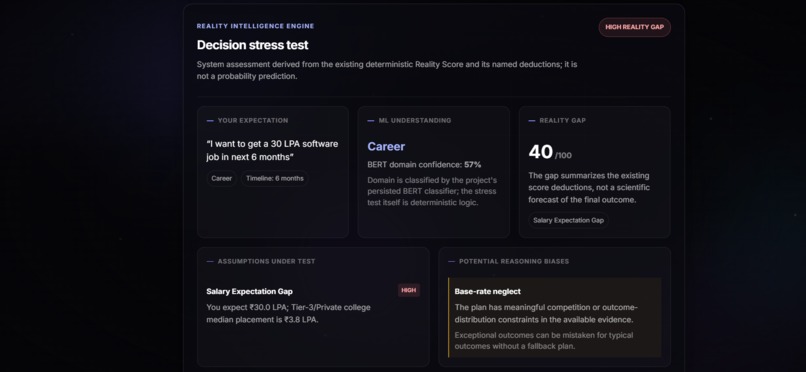
Task: Click the REALITY INTELLIGENCE ENGINE label
Action: pyautogui.click(x=255, y=26)
